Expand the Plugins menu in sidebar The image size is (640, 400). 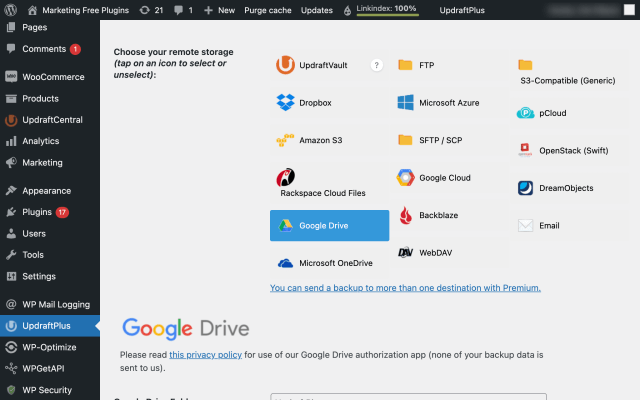(37, 212)
